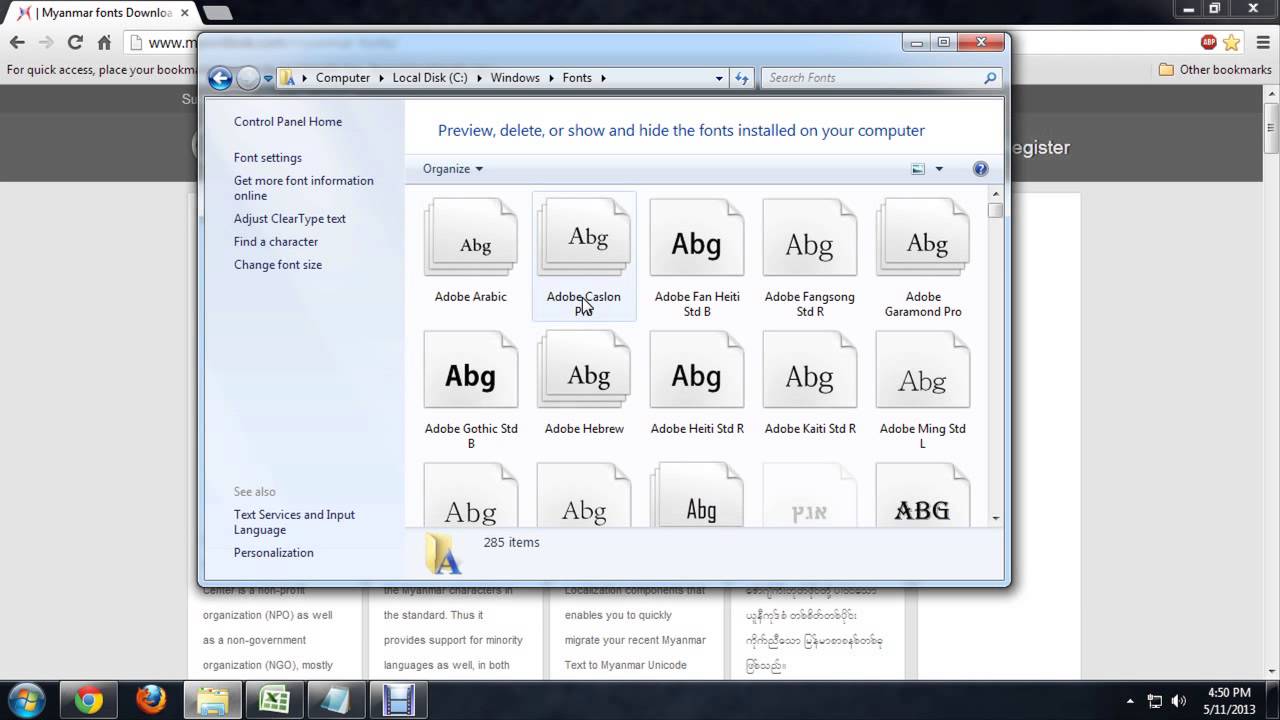Image resolution: width=1280 pixels, height=720 pixels.
Task: Click the Chrome back arrow
Action: tap(17, 42)
